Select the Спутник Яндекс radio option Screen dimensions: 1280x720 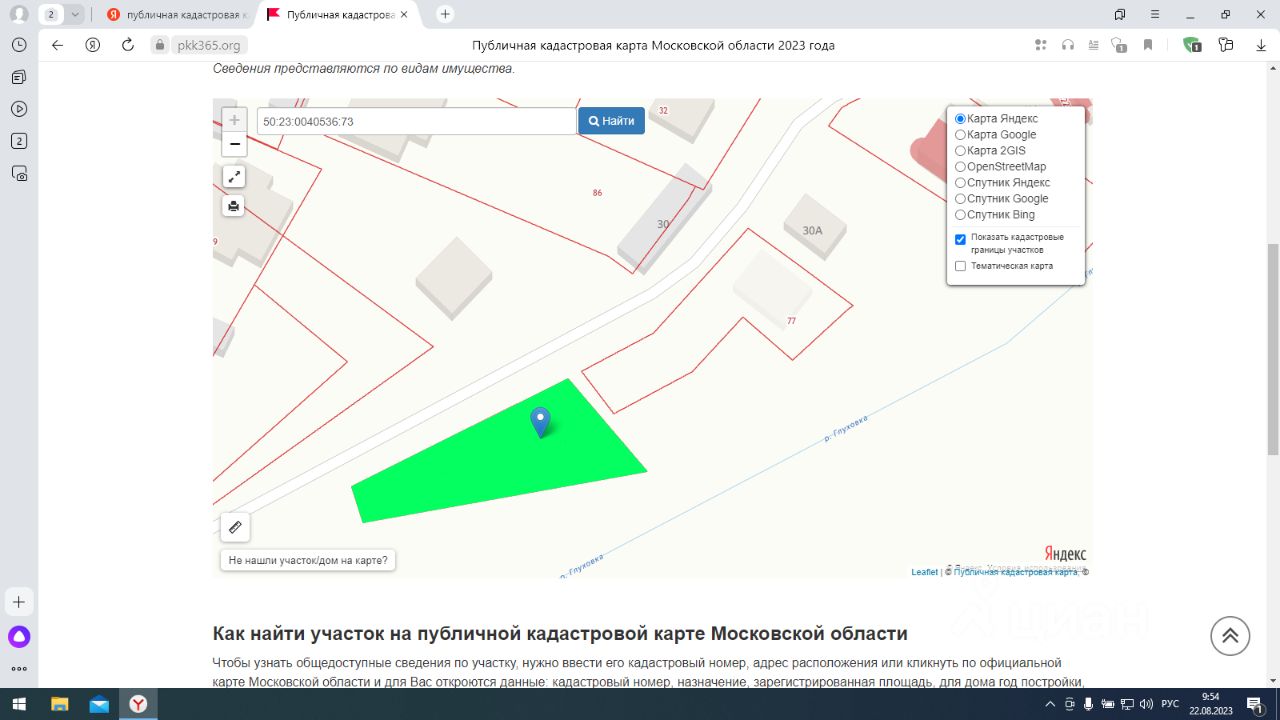[x=961, y=183]
